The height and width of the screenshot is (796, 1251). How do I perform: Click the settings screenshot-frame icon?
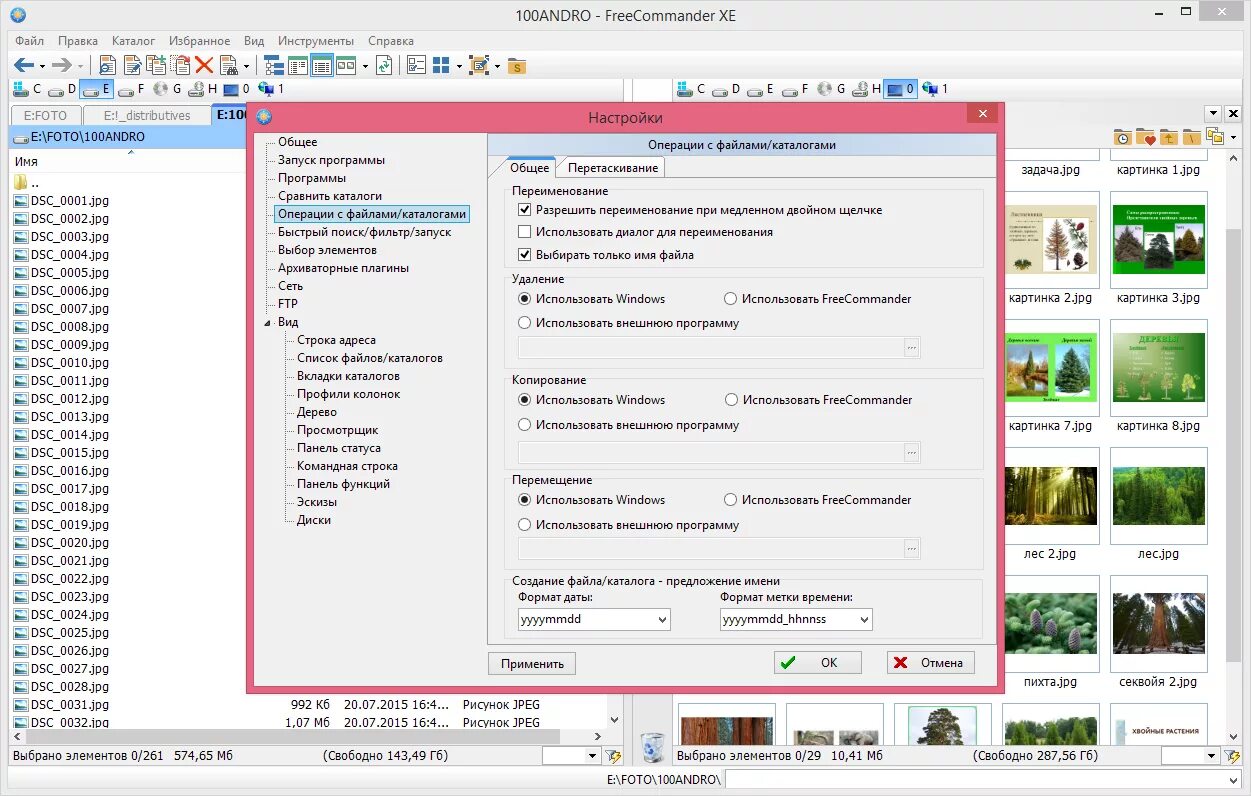[x=479, y=65]
